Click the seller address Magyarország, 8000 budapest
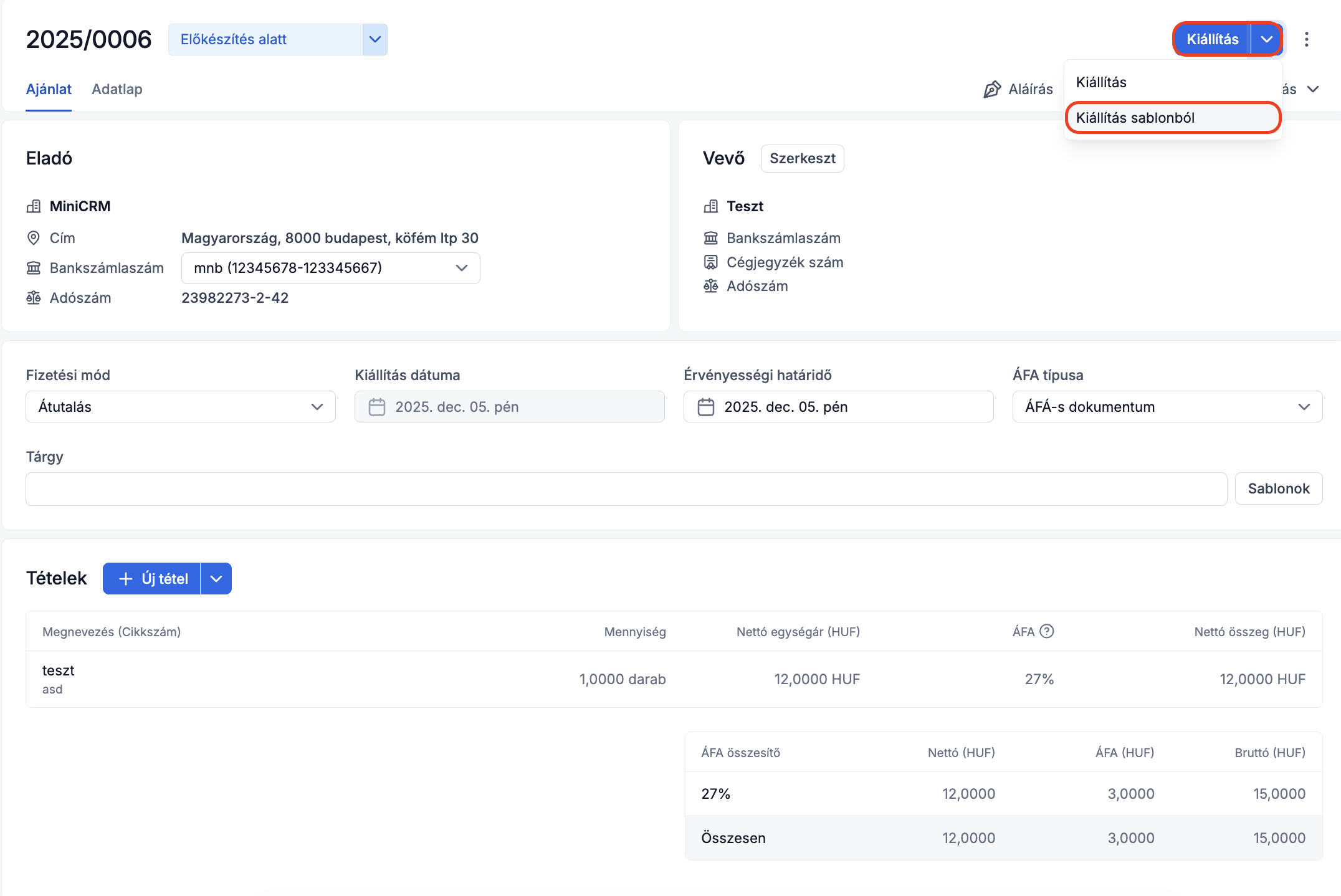1341x896 pixels. coord(330,238)
